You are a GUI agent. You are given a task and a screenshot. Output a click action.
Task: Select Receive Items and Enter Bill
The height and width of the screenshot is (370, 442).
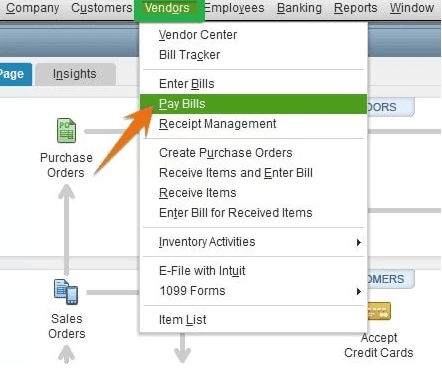[x=253, y=173]
